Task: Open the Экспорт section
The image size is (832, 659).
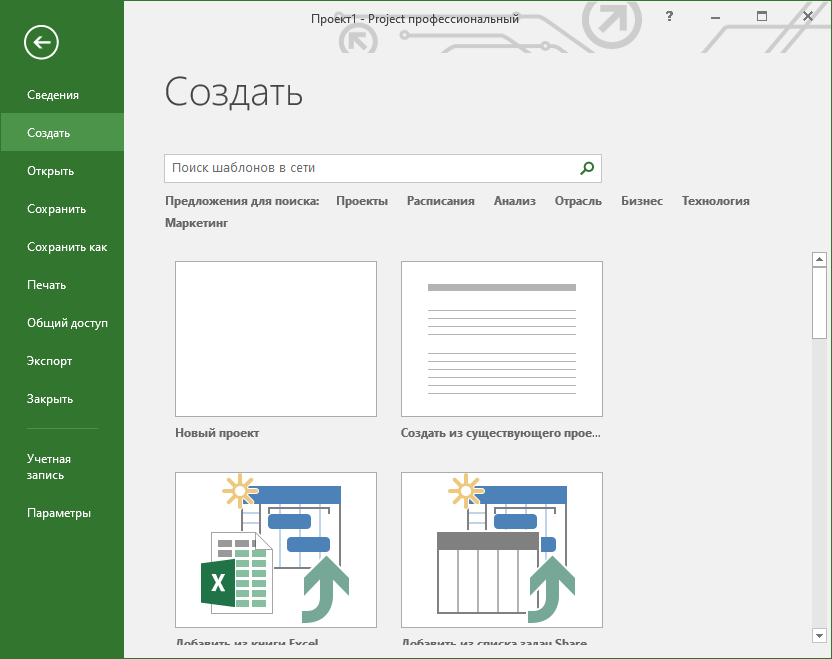Action: pos(50,361)
